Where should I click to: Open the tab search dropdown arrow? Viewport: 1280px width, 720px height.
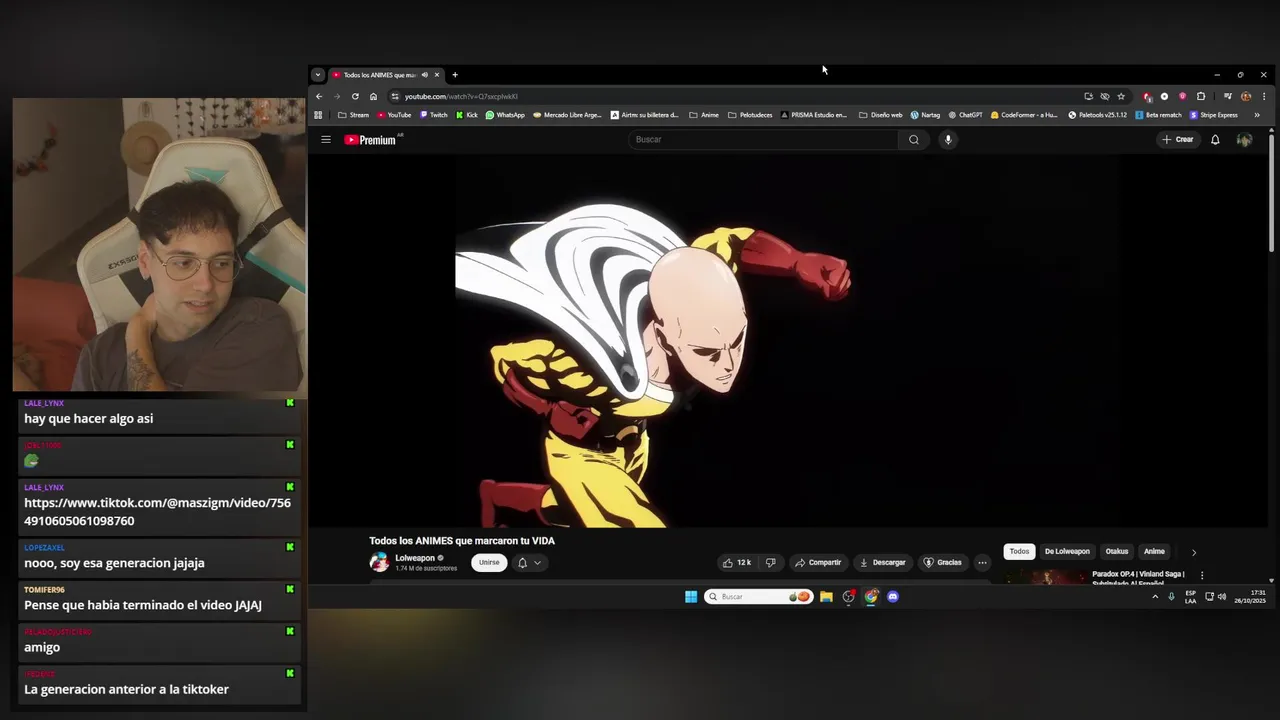click(318, 75)
